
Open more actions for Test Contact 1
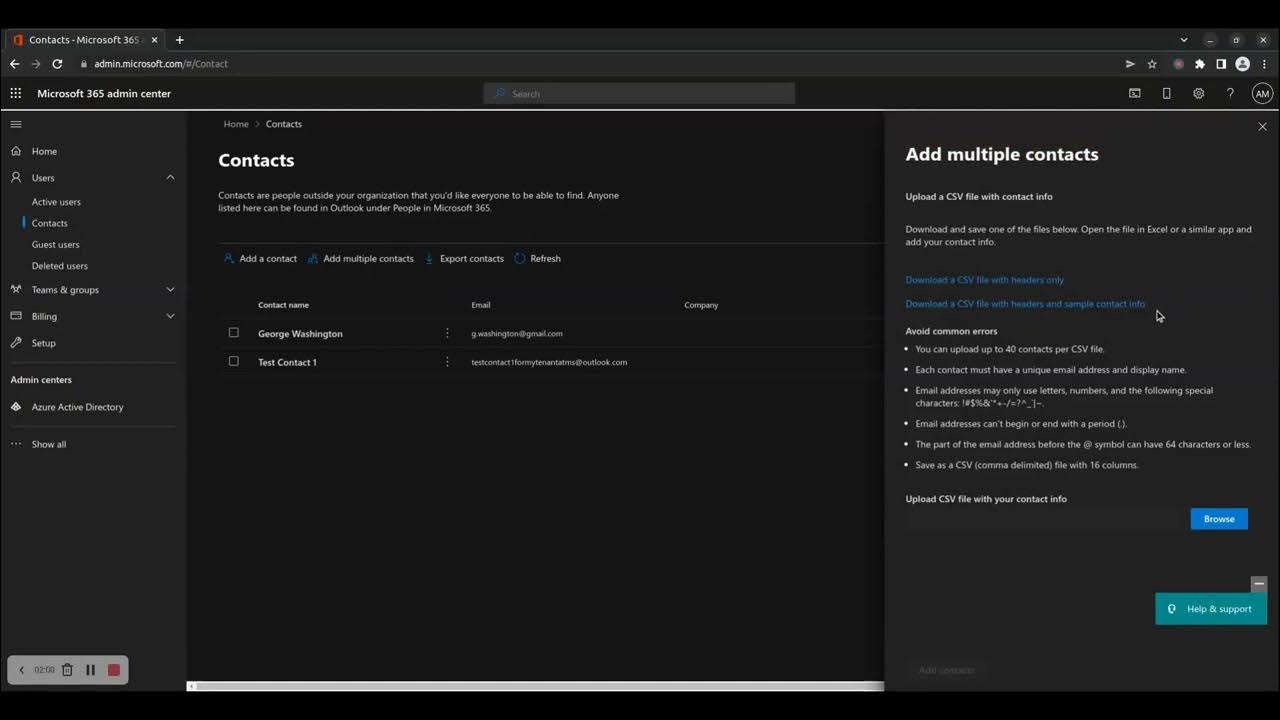coord(447,362)
